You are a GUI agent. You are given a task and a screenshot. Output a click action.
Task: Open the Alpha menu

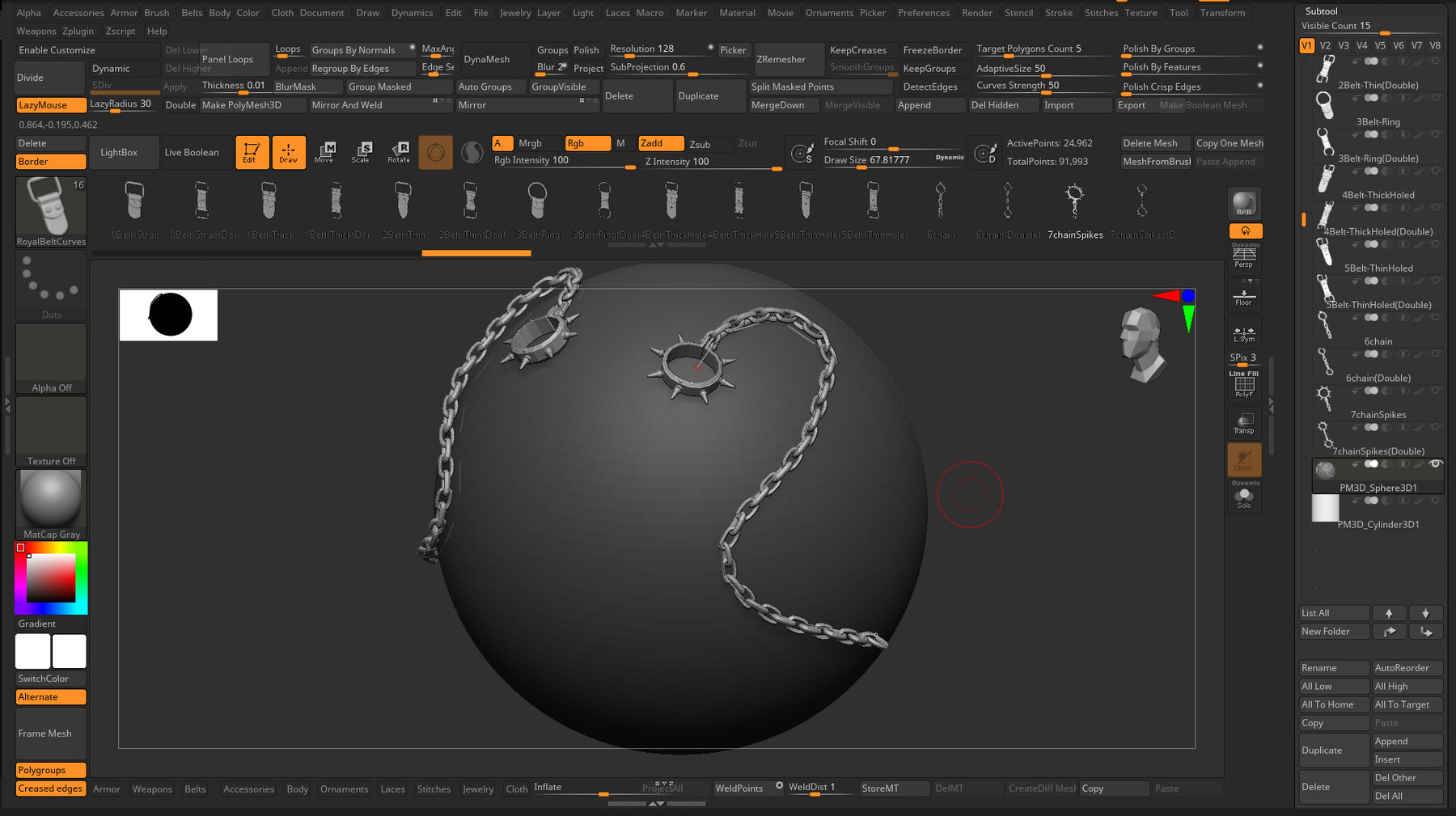tap(28, 12)
